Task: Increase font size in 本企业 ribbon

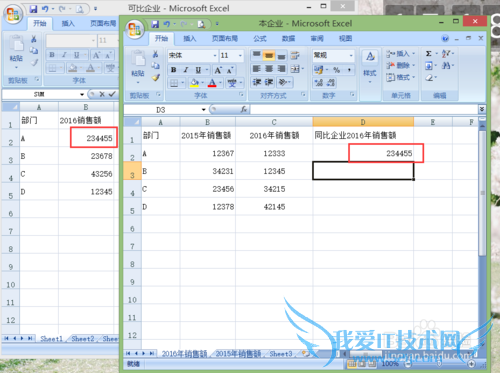Action: tap(218, 70)
